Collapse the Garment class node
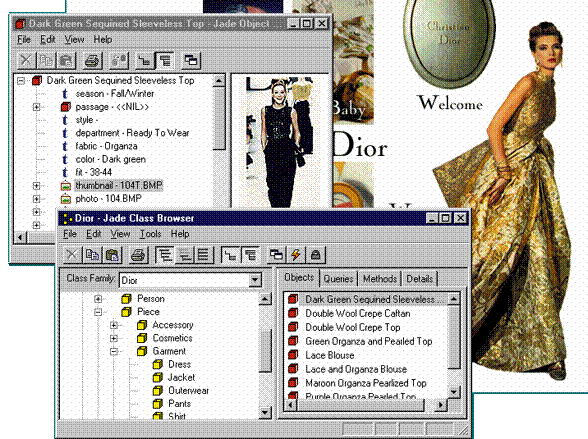This screenshot has height=439, width=588. (x=114, y=351)
